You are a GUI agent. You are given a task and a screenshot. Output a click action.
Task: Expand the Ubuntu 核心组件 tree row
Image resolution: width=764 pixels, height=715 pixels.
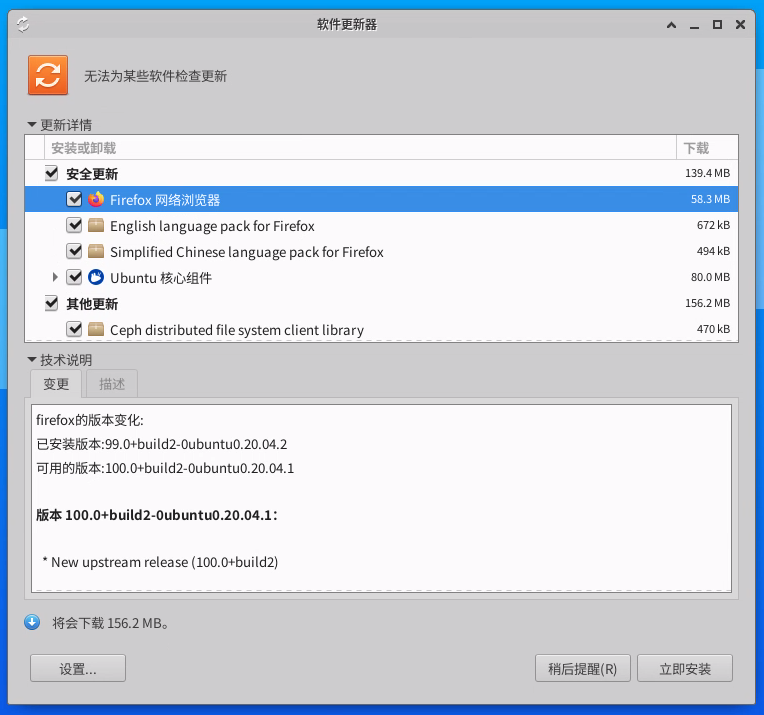[x=55, y=277]
